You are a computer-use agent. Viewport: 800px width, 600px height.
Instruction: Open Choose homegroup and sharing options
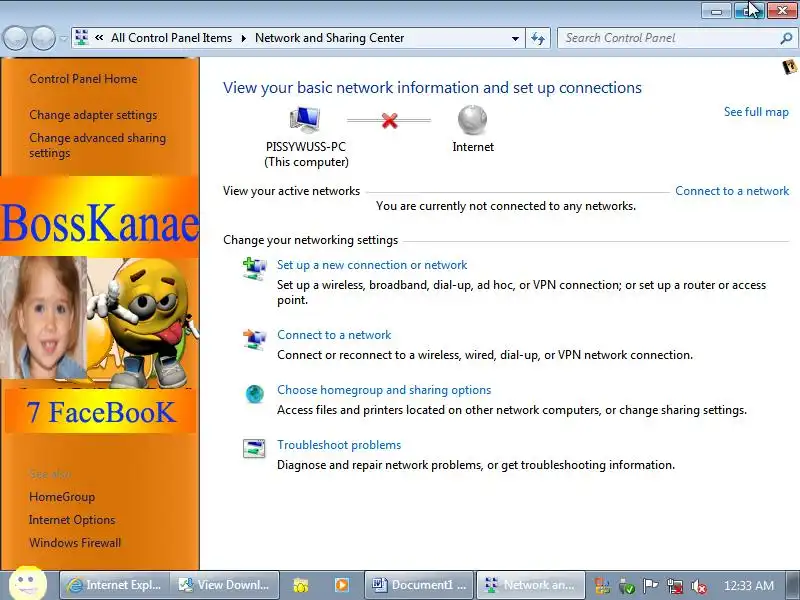[384, 390]
